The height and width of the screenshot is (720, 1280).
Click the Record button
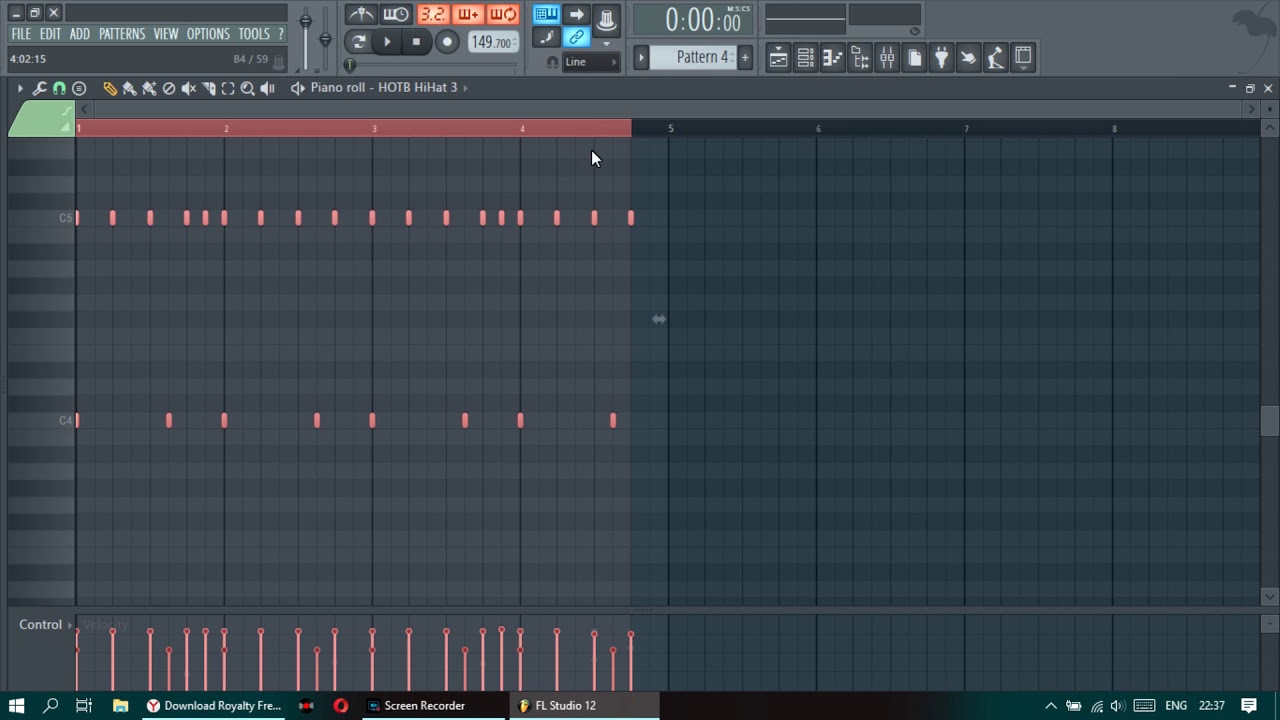click(x=447, y=42)
